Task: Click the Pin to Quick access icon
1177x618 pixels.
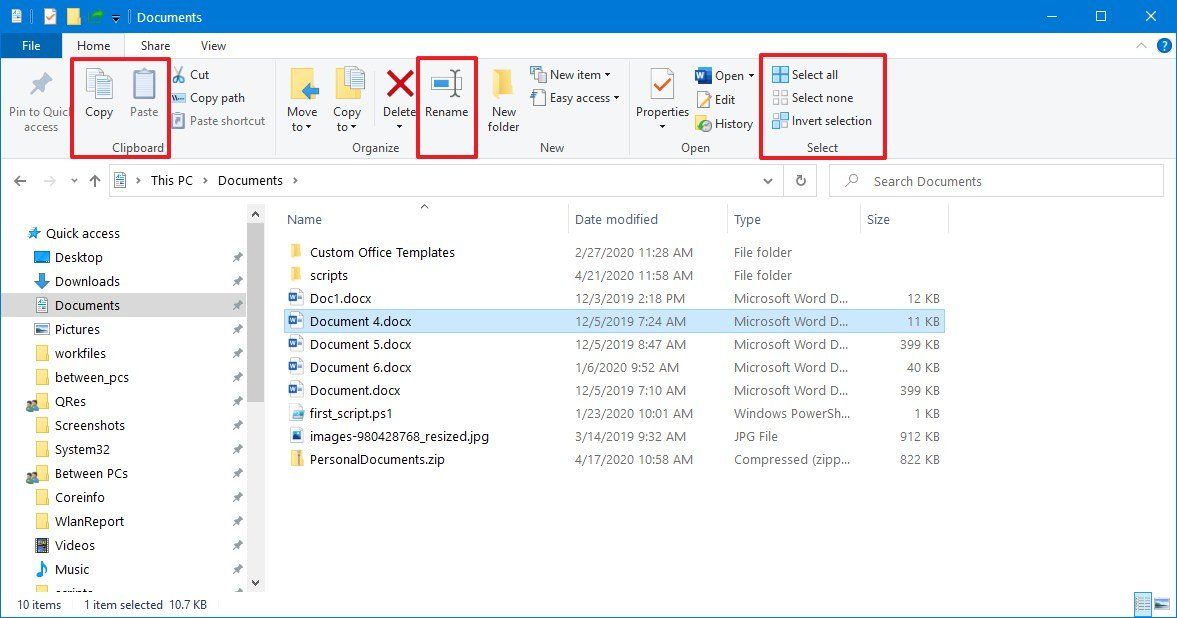Action: pyautogui.click(x=39, y=95)
